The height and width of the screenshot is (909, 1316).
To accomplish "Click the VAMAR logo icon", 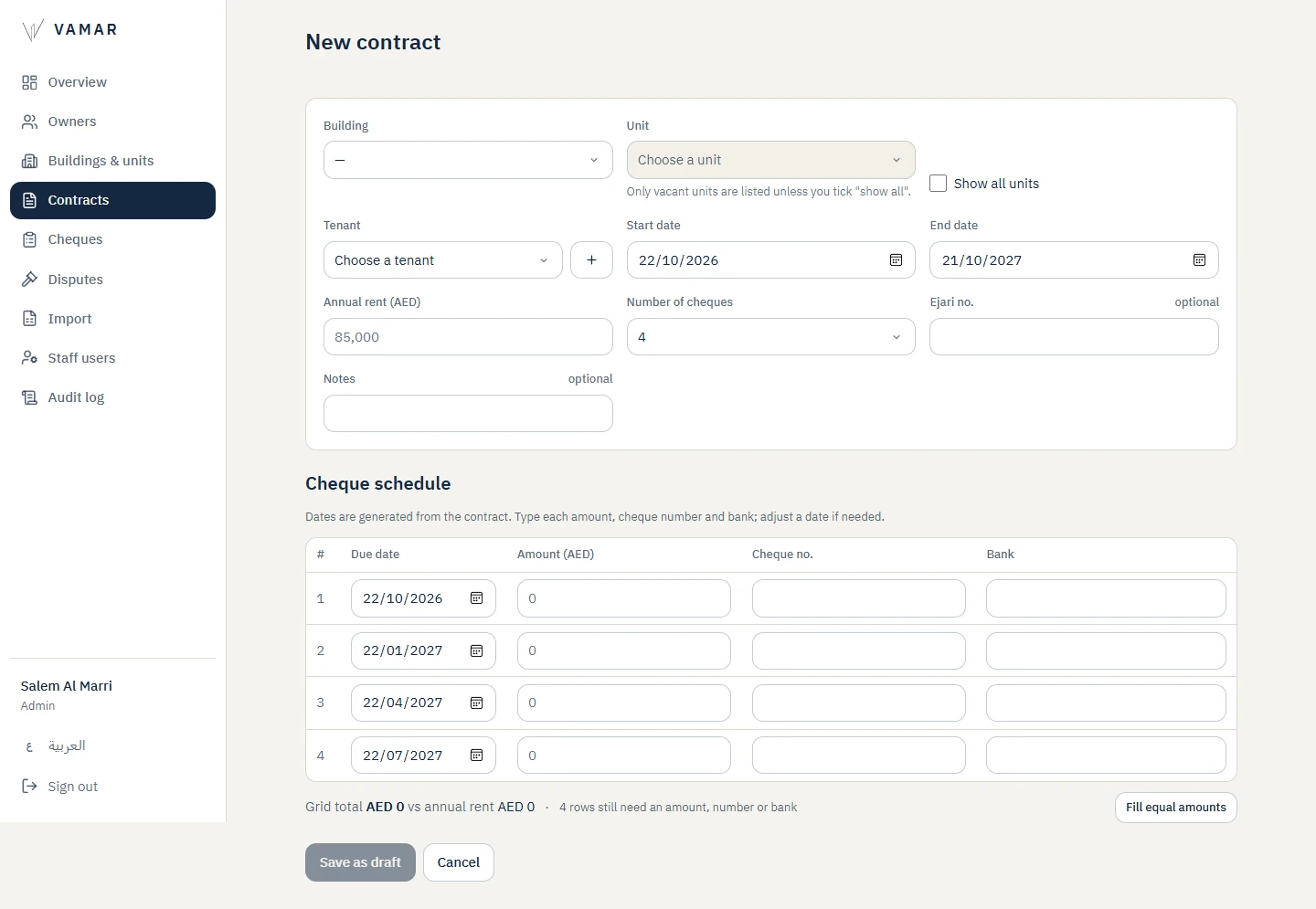I will (x=32, y=30).
